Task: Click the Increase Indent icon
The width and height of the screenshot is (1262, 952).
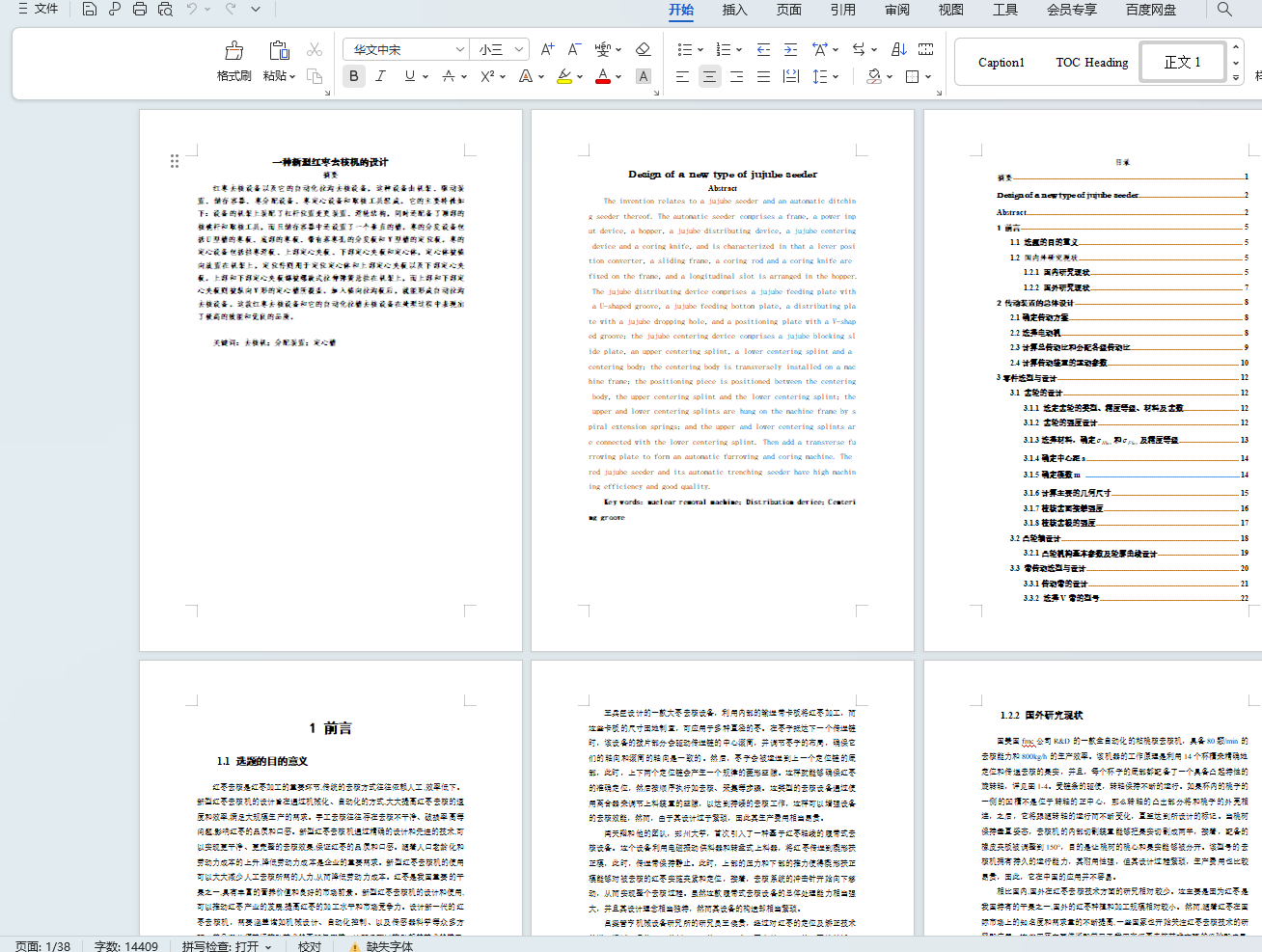Action: coord(790,49)
